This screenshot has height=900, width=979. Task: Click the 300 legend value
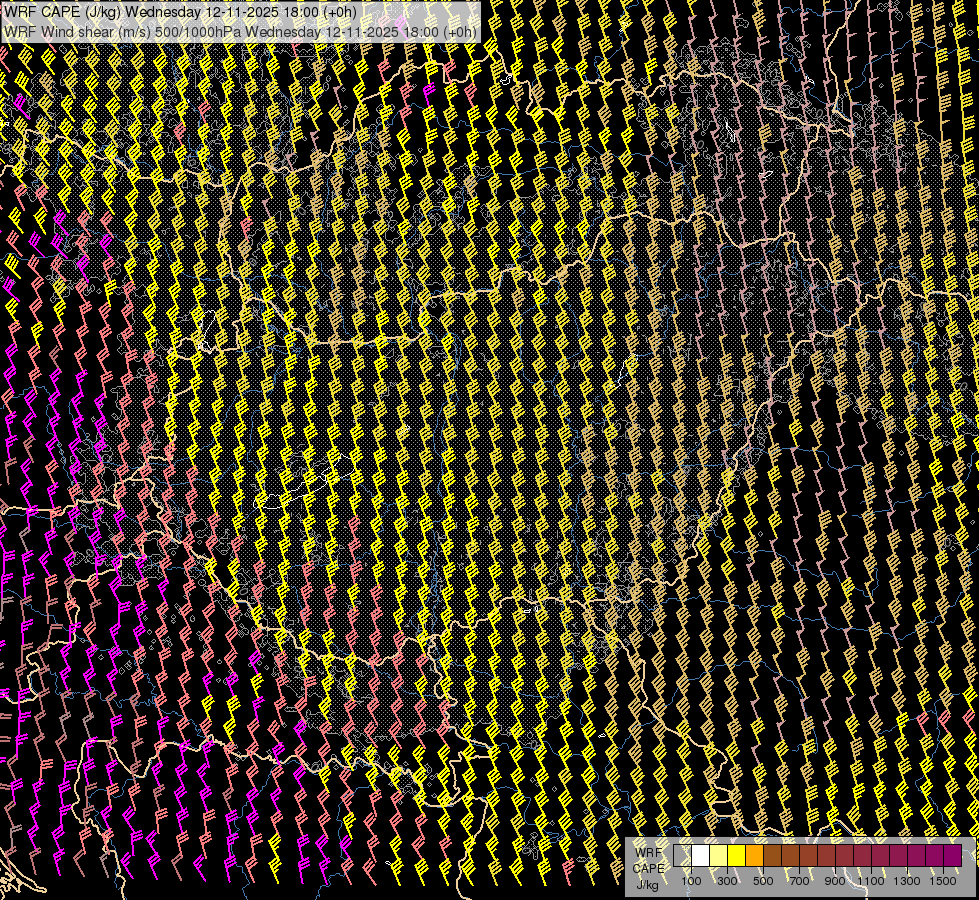pos(727,881)
